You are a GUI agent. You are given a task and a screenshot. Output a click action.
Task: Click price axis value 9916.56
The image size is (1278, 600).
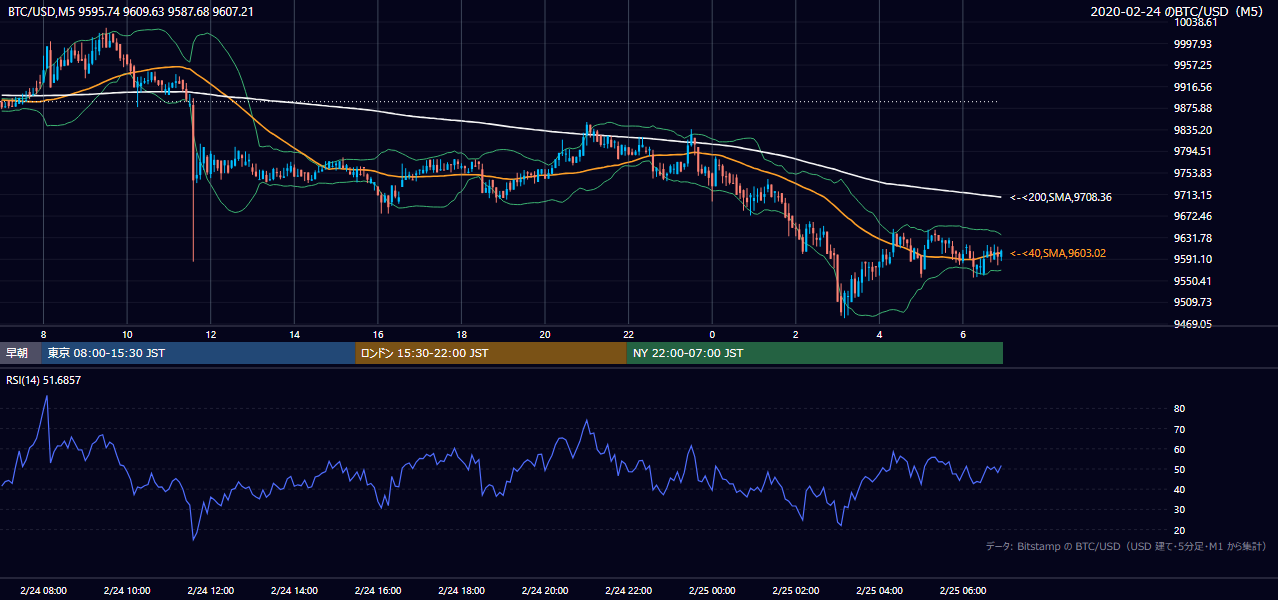(x=1192, y=87)
